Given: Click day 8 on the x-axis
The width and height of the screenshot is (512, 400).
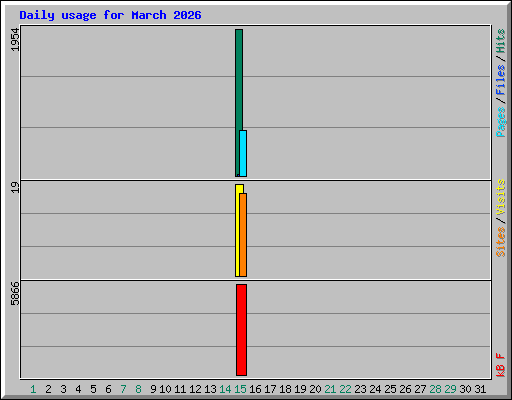Looking at the screenshot, I should coord(138,389).
